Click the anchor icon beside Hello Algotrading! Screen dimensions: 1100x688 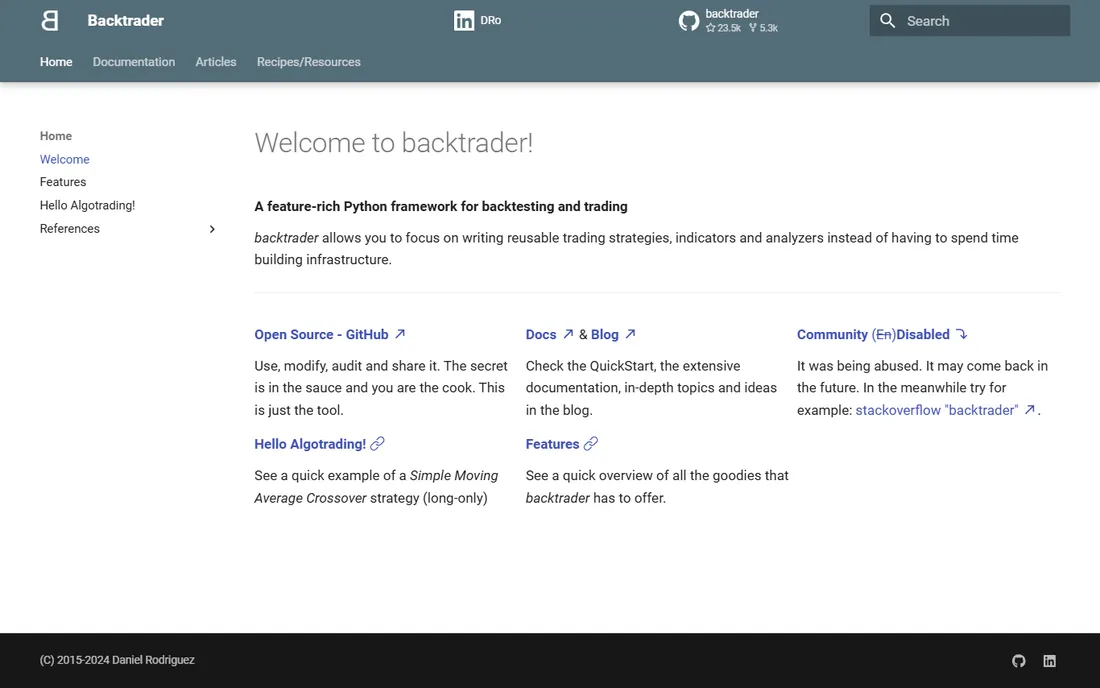[x=377, y=443]
